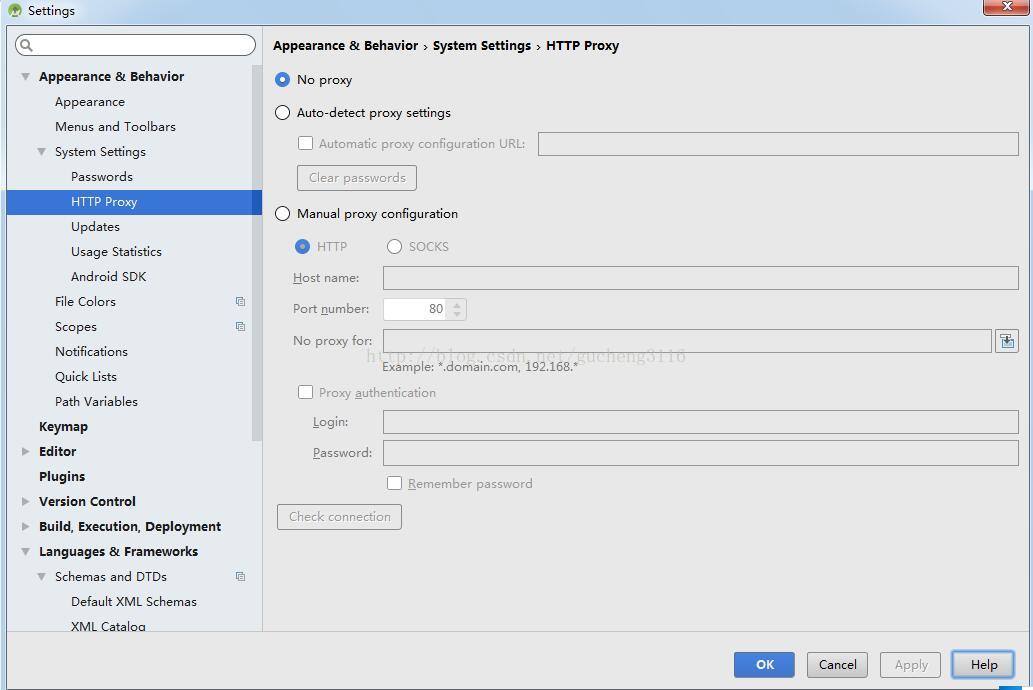The image size is (1033, 690).
Task: Check the Remember password checkbox
Action: pyautogui.click(x=394, y=483)
